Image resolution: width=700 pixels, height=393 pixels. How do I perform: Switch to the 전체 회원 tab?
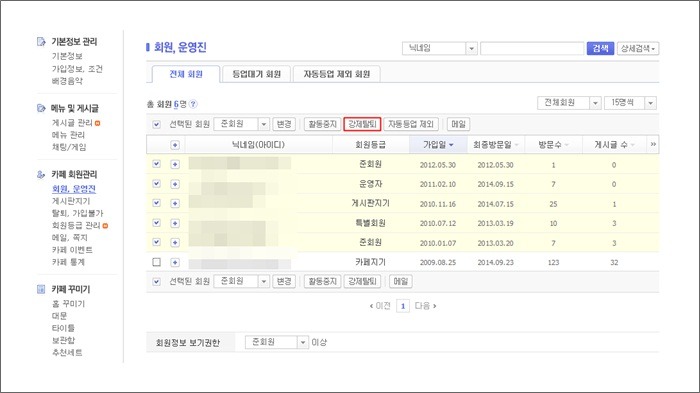(x=186, y=74)
